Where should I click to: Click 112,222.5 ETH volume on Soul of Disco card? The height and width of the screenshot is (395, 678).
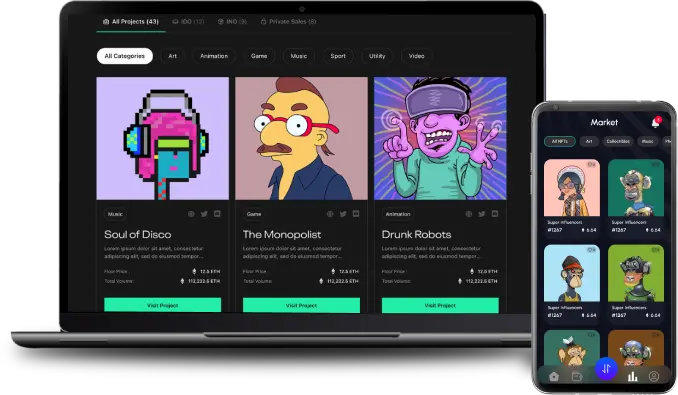click(x=204, y=281)
